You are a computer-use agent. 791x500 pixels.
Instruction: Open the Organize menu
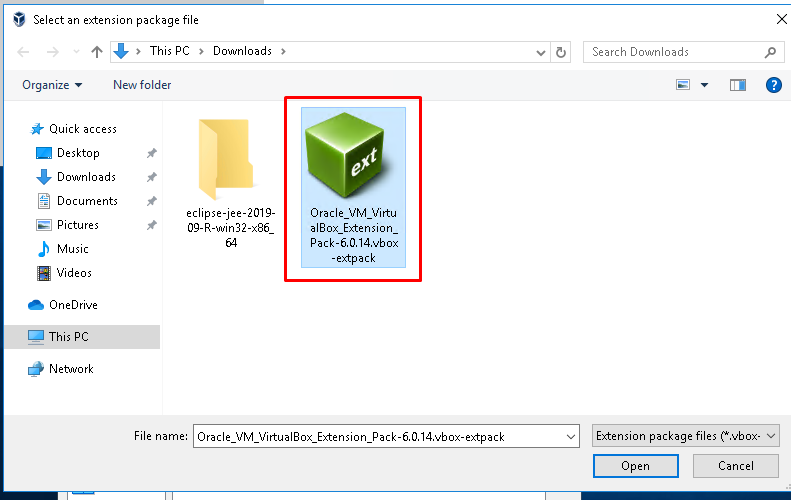pos(52,85)
